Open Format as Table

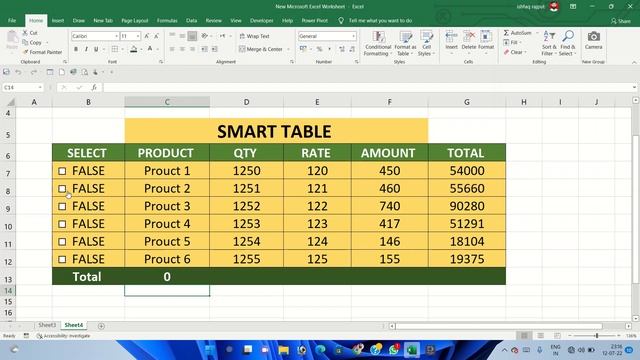pos(405,44)
